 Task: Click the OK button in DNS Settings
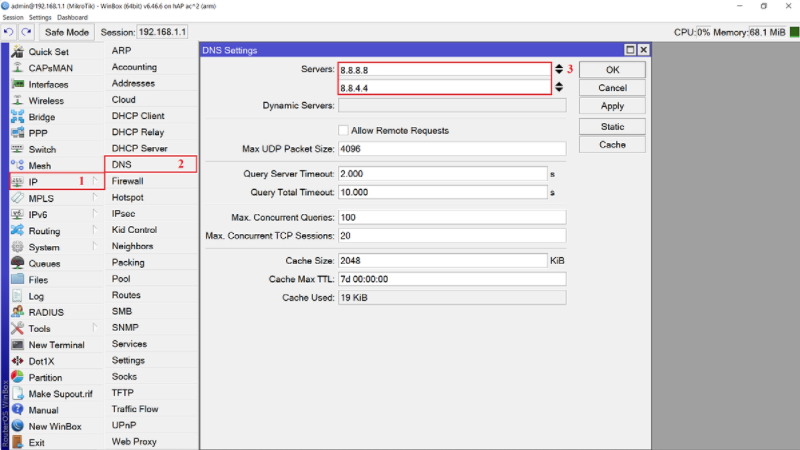(612, 70)
